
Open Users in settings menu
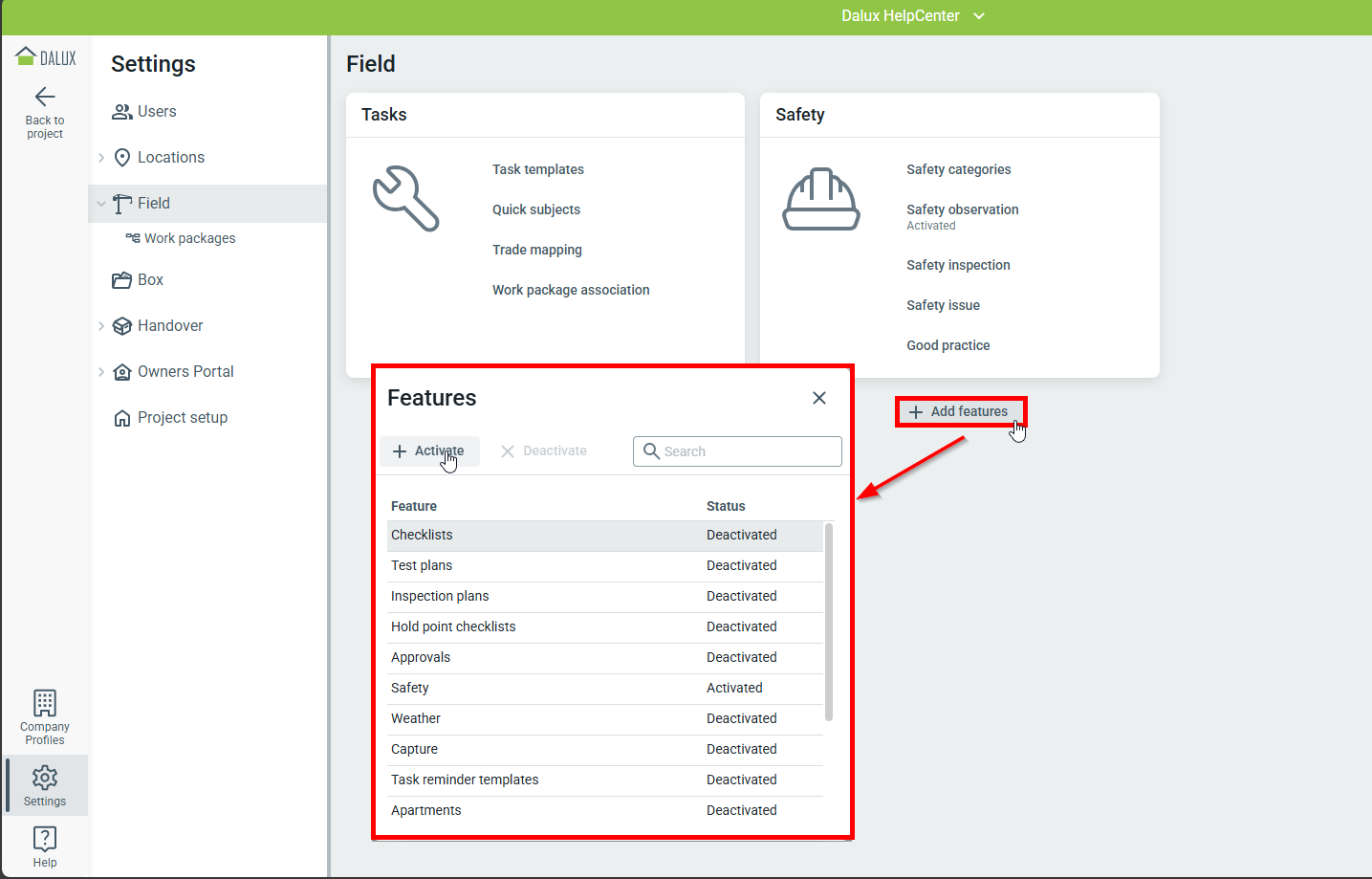[x=156, y=112]
